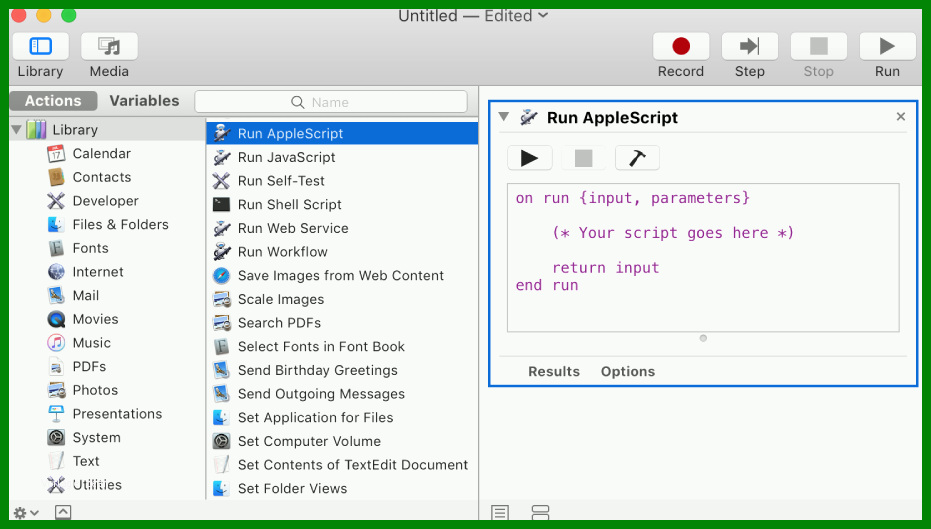The image size is (931, 529).
Task: Select Mail category in Library
Action: pyautogui.click(x=86, y=296)
